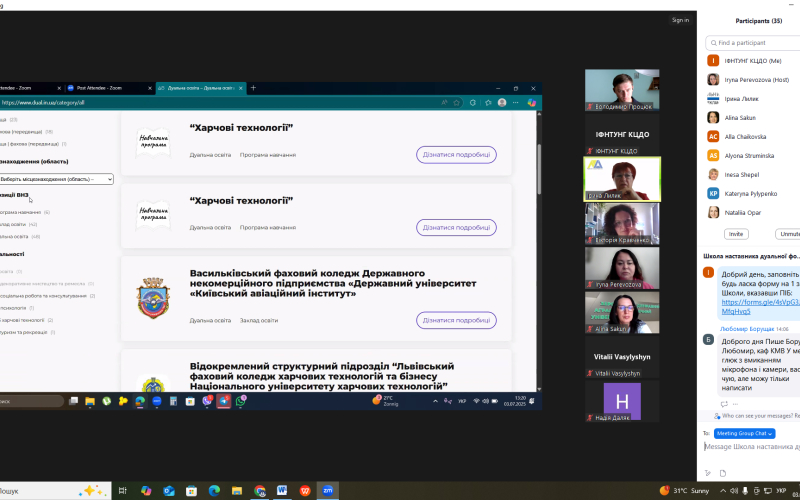The height and width of the screenshot is (500, 800).
Task: Open the Васильківський фаховий коледж card title
Action: [333, 284]
